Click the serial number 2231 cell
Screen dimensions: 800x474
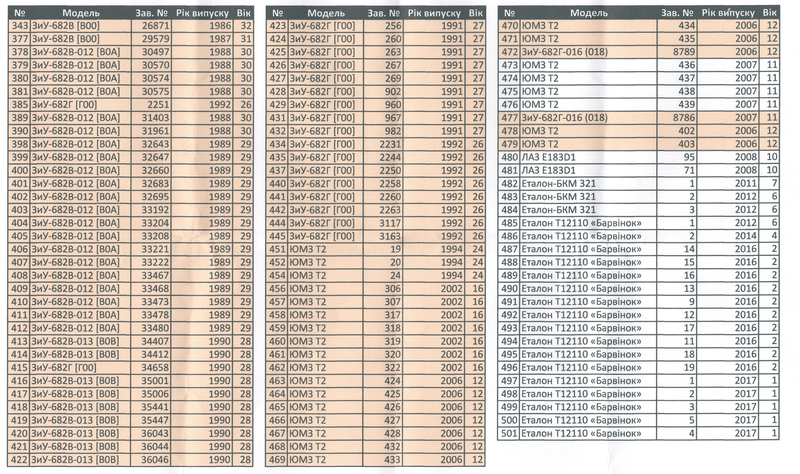383,144
